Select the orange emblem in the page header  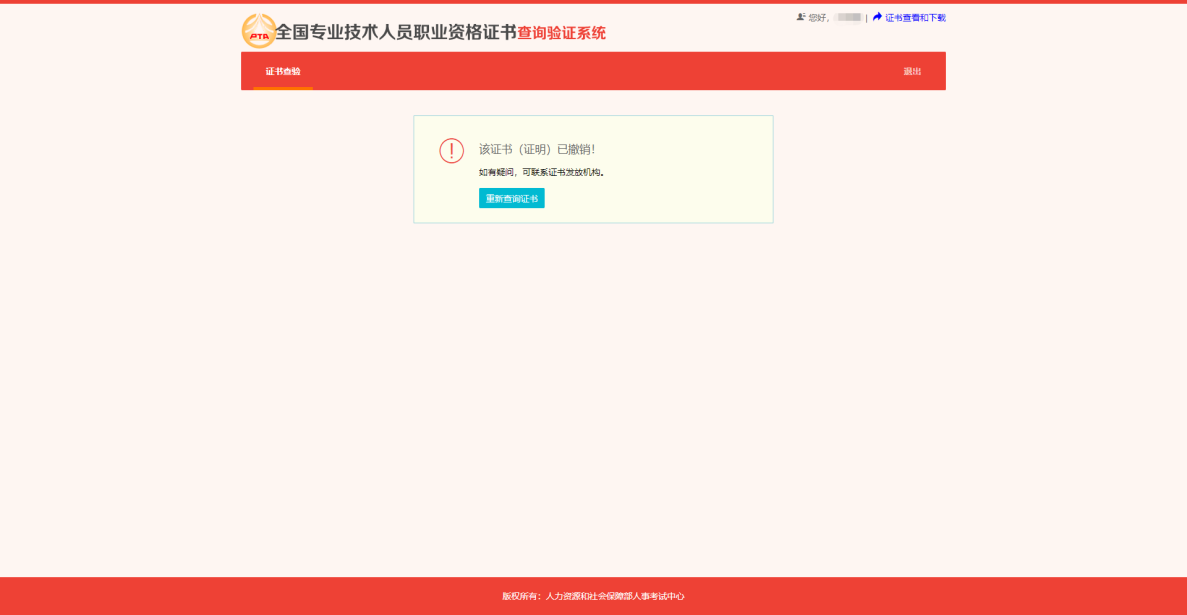(257, 30)
